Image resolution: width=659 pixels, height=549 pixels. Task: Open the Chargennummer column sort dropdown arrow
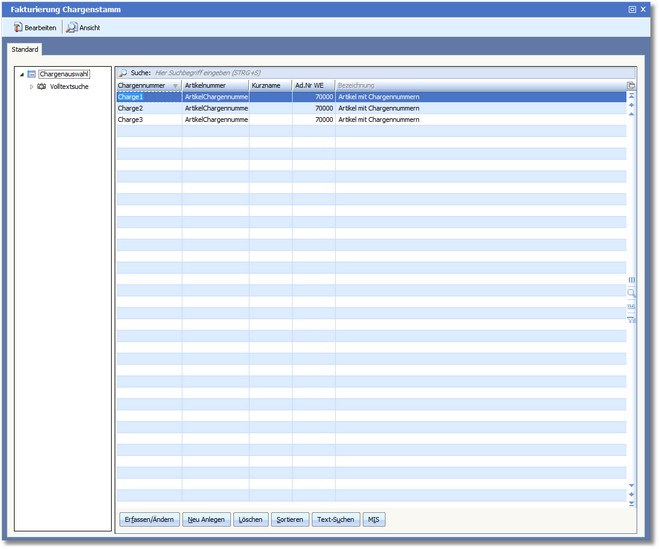176,86
